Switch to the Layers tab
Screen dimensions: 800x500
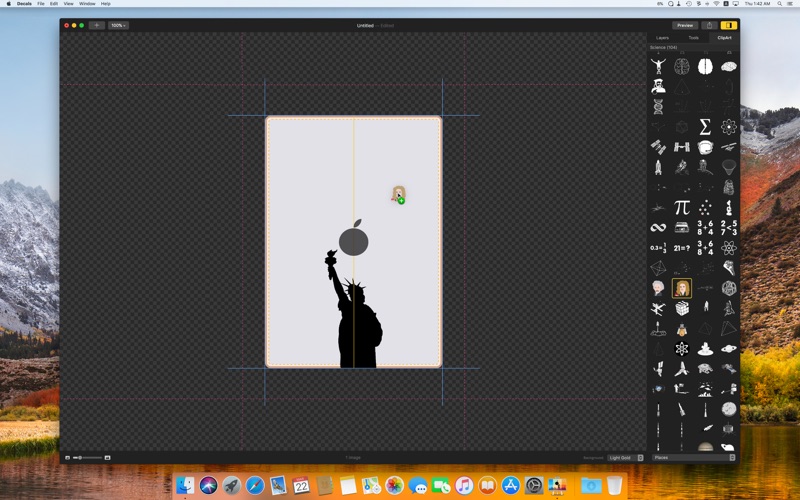point(662,38)
